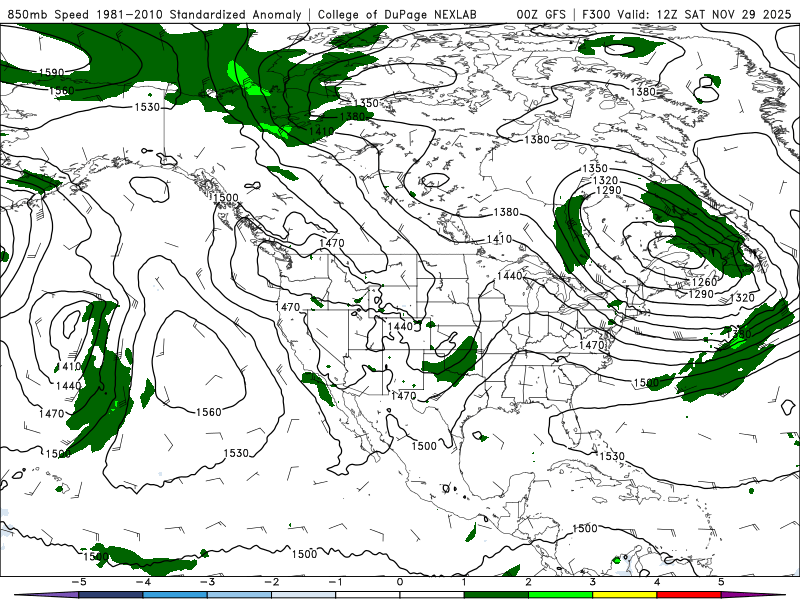Click the bright green 2-to-3 color bar segment
The image size is (800, 600).
pyautogui.click(x=560, y=595)
